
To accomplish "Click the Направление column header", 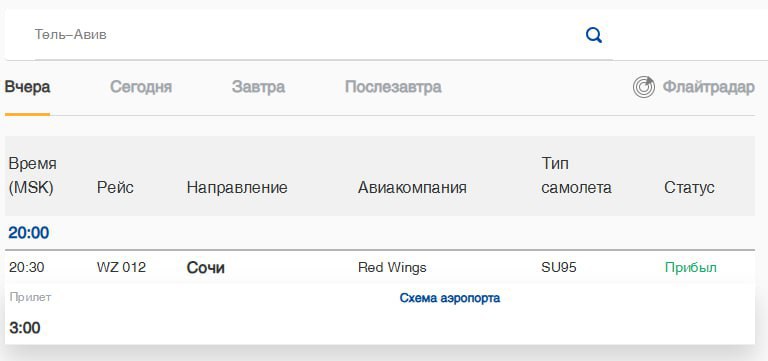I will [237, 187].
